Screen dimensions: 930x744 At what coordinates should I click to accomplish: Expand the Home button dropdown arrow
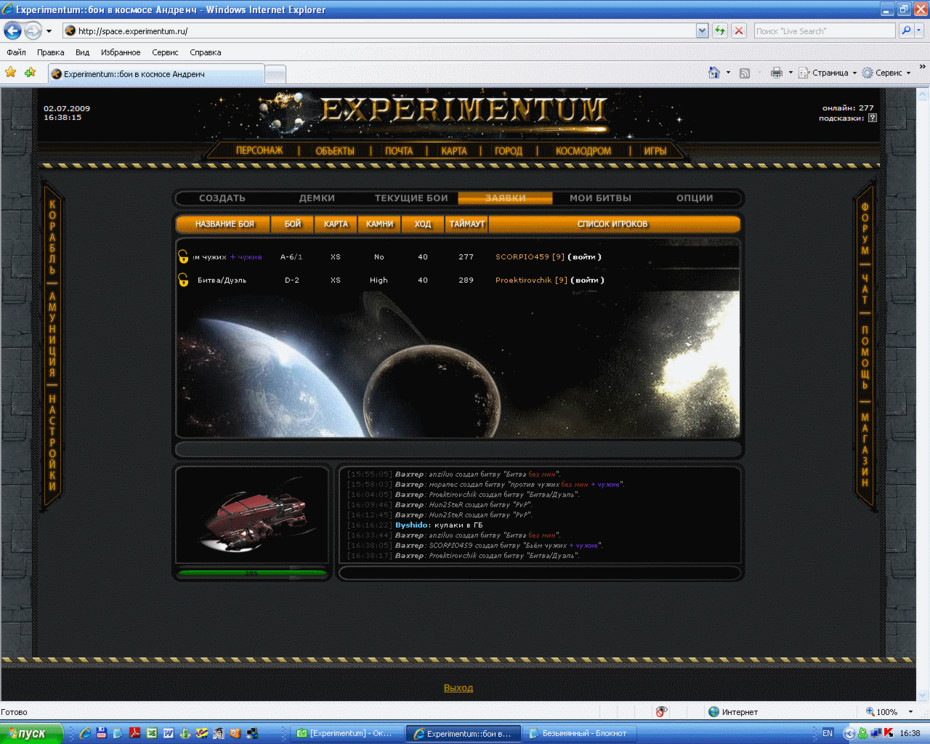click(728, 73)
